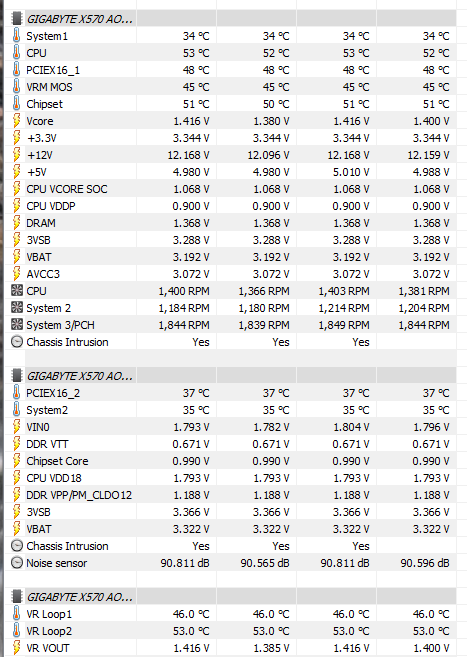Select the lightning icon next to AVCC3
The height and width of the screenshot is (657, 467).
(x=16, y=274)
